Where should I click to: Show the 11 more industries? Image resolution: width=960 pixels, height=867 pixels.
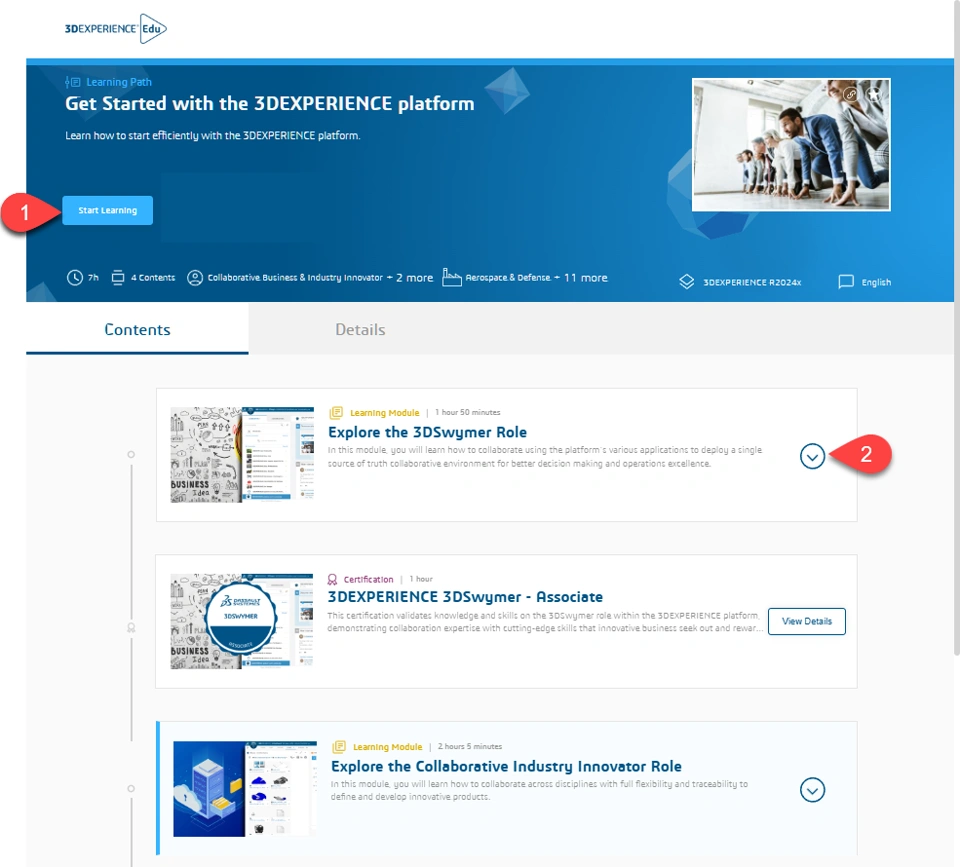point(581,277)
